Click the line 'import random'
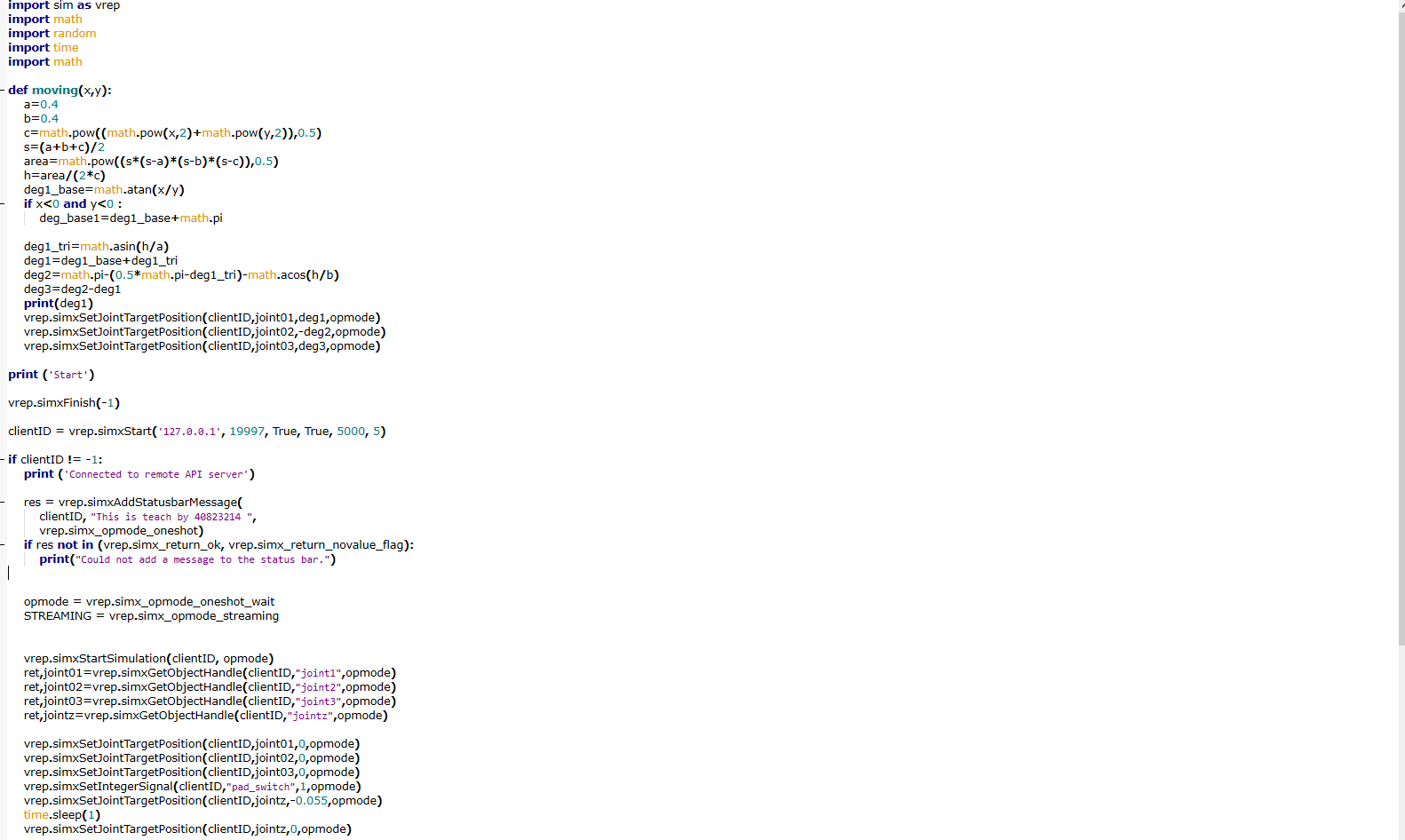 pos(52,34)
